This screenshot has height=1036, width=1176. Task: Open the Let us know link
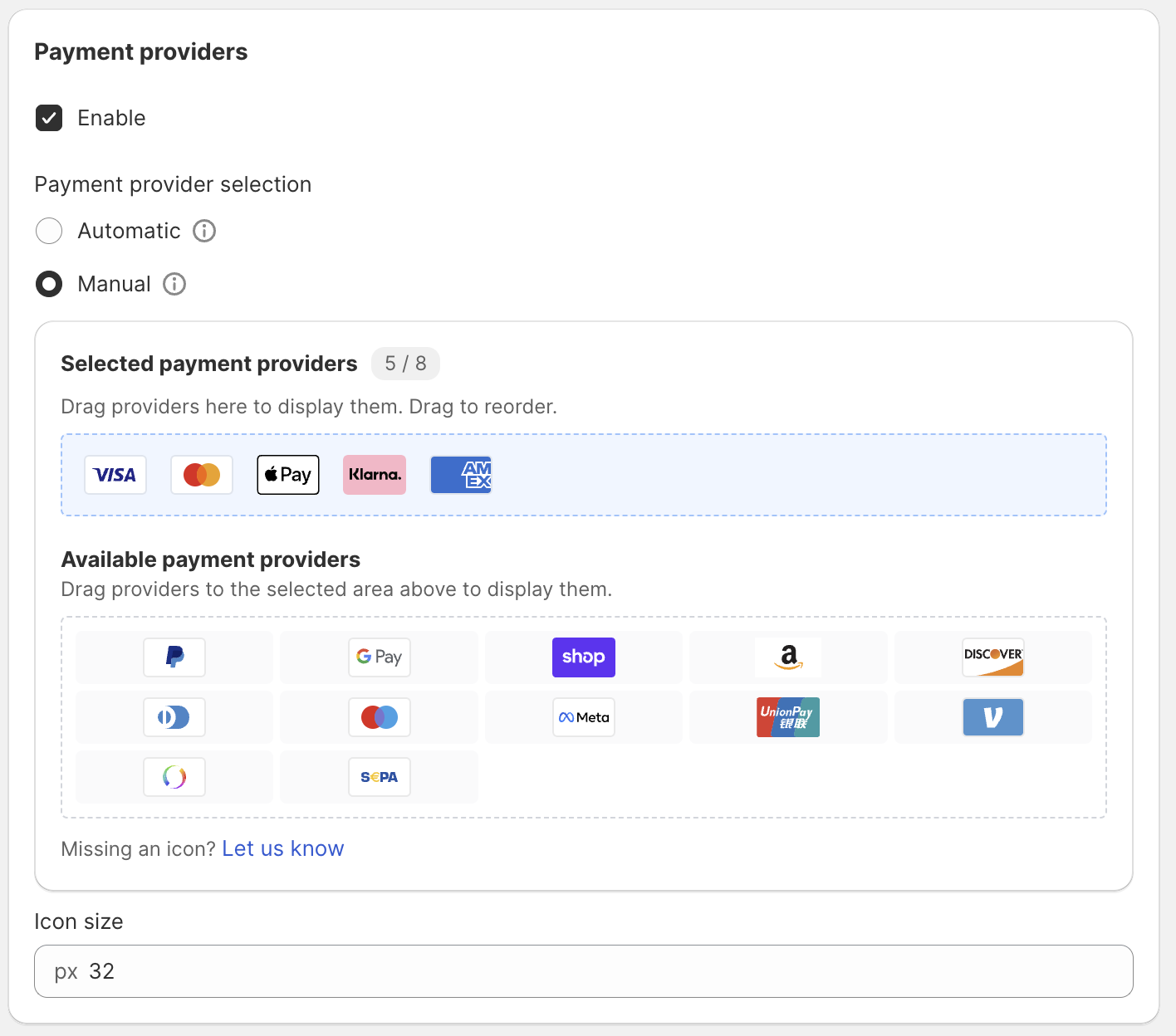pyautogui.click(x=283, y=848)
